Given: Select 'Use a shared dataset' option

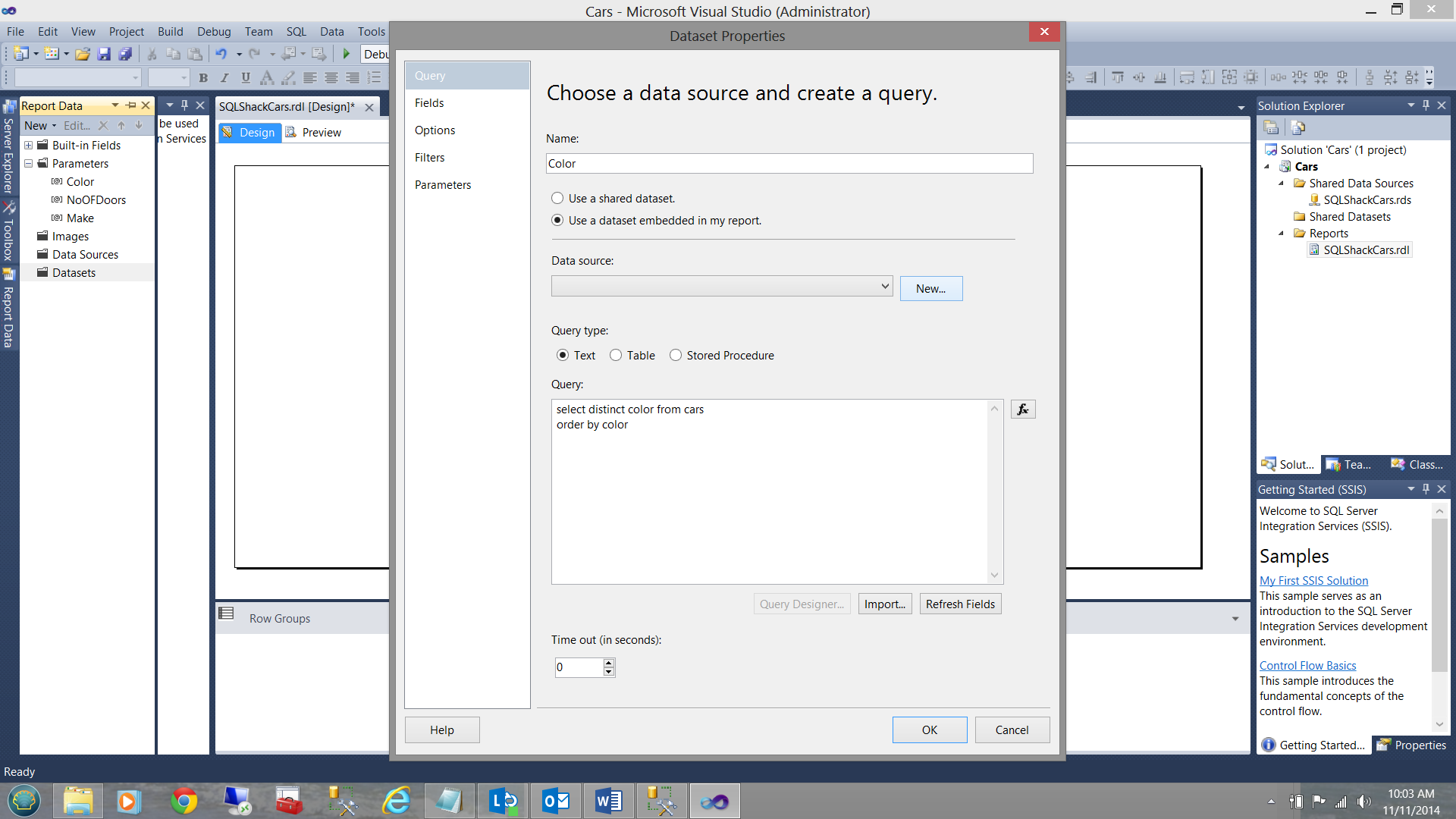Looking at the screenshot, I should pyautogui.click(x=557, y=198).
